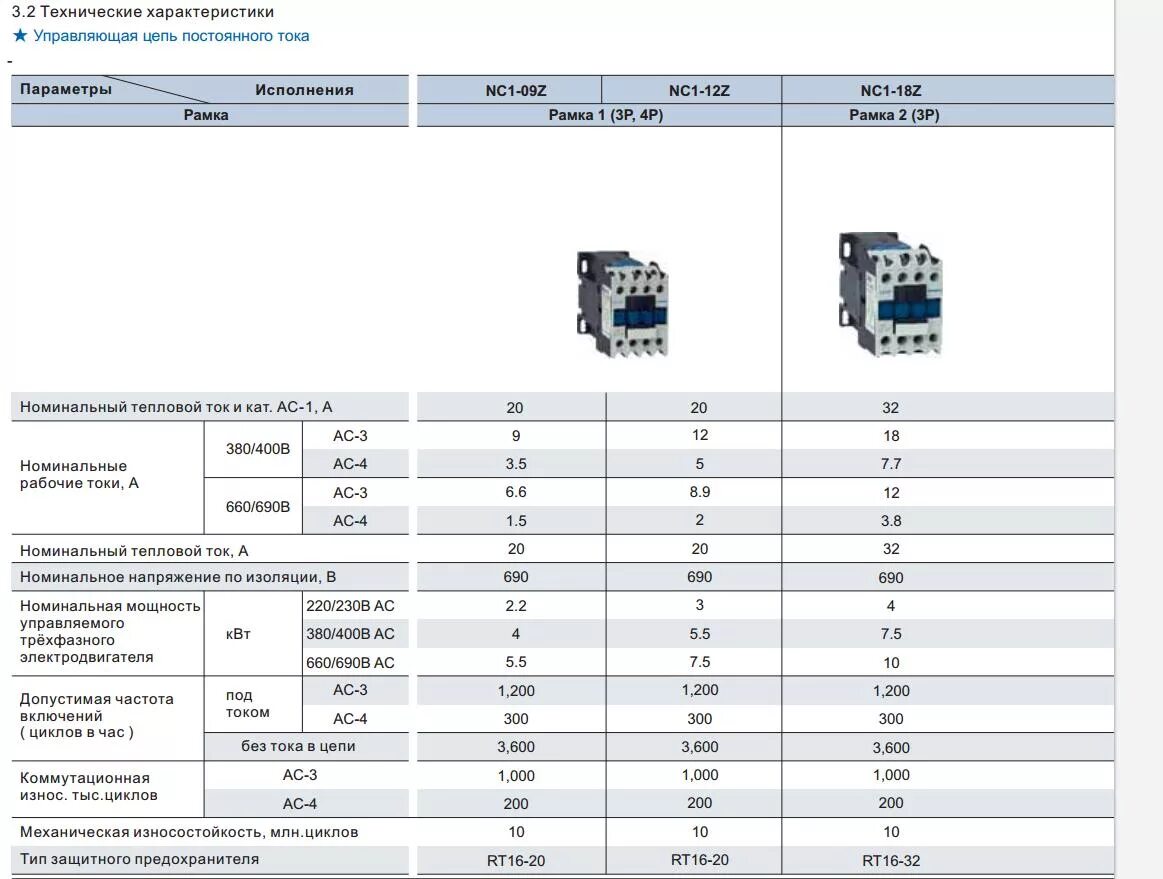Click 1,200 value under NC1-09Z

(515, 691)
